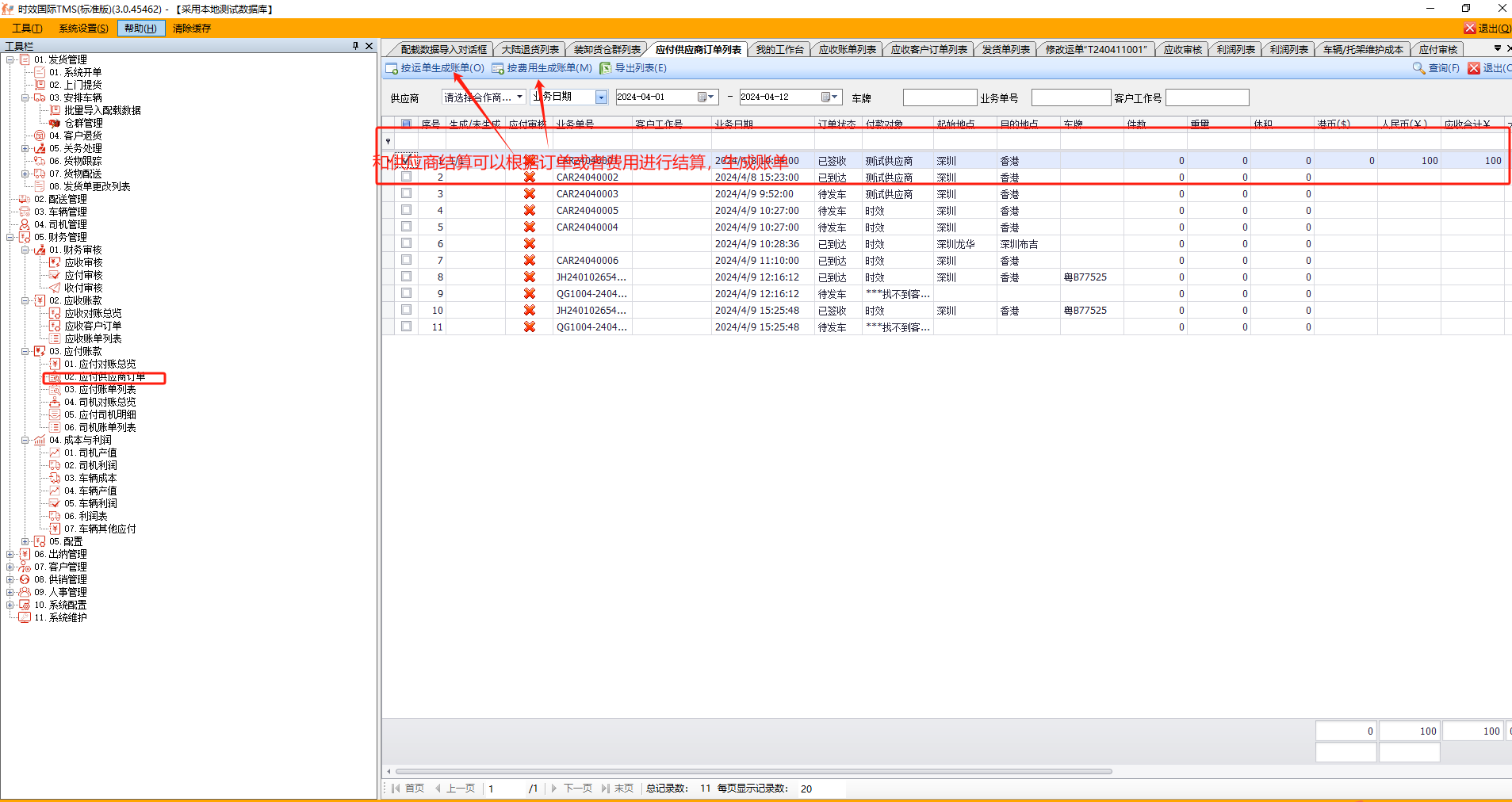Image resolution: width=1512 pixels, height=802 pixels.
Task: Click the red X icon in row 3
Action: click(x=530, y=193)
